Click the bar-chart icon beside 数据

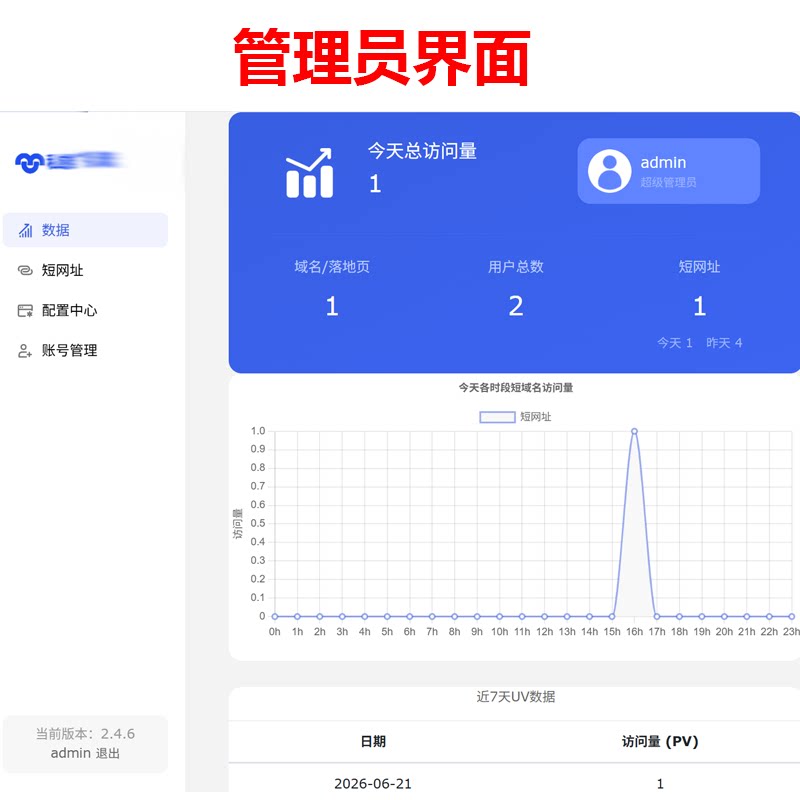(x=26, y=231)
